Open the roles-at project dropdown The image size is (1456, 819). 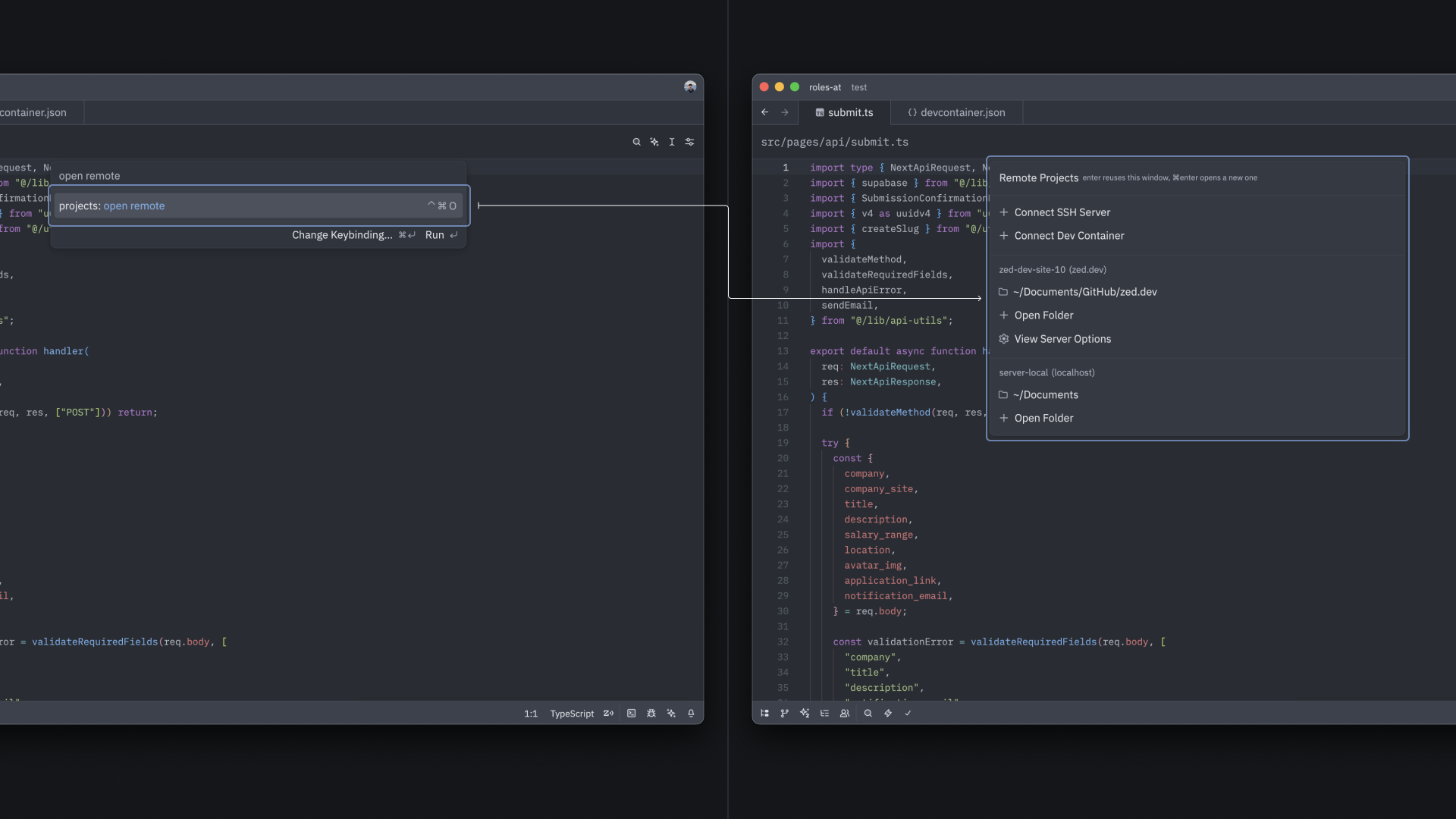click(x=824, y=87)
